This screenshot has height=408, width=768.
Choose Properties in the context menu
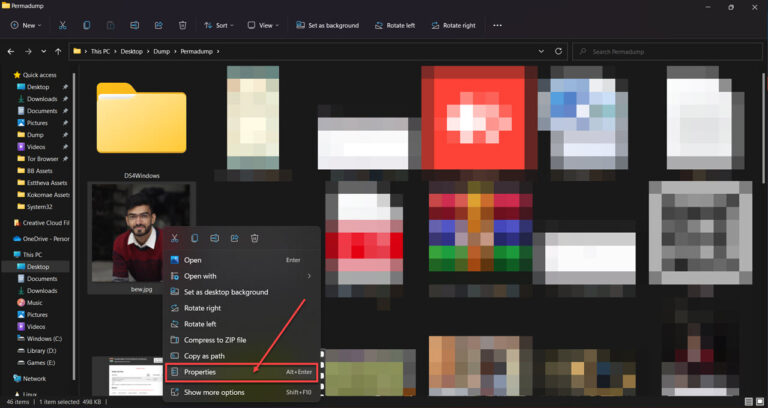(241, 372)
